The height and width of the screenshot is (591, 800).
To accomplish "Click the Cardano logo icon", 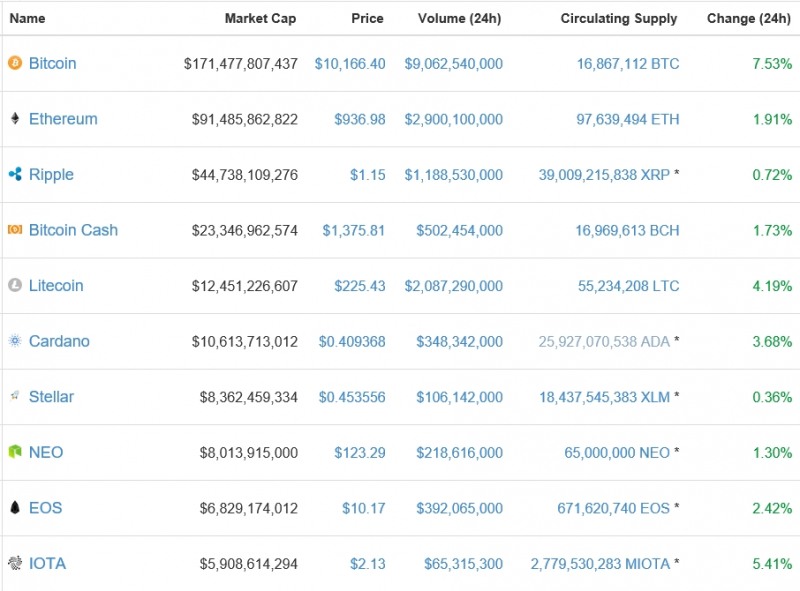I will pyautogui.click(x=14, y=341).
